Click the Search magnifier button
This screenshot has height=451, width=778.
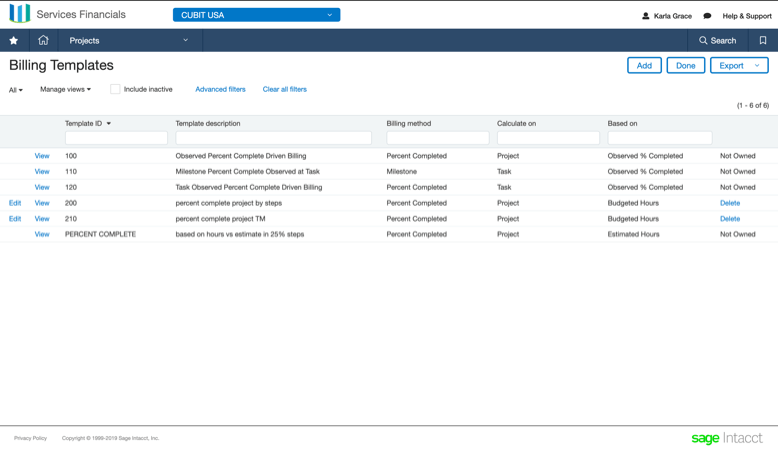click(x=717, y=41)
